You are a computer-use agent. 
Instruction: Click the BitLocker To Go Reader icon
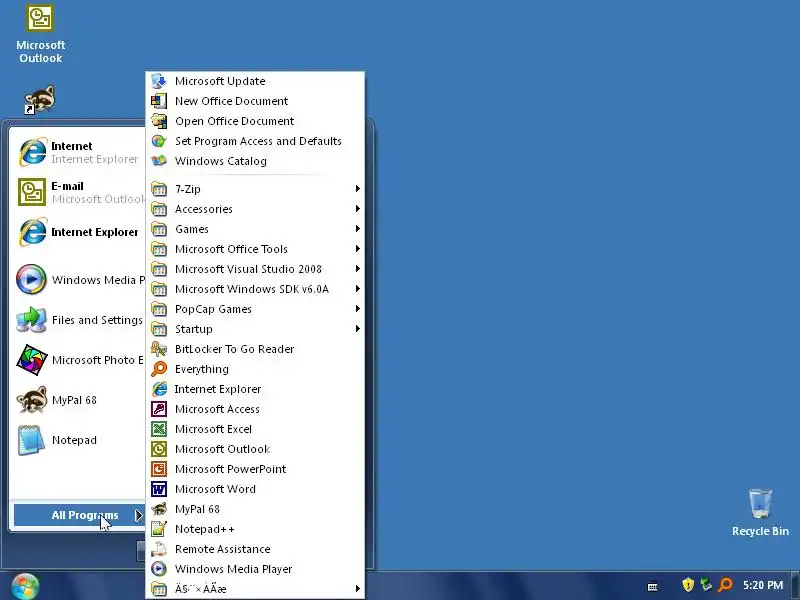coord(159,349)
